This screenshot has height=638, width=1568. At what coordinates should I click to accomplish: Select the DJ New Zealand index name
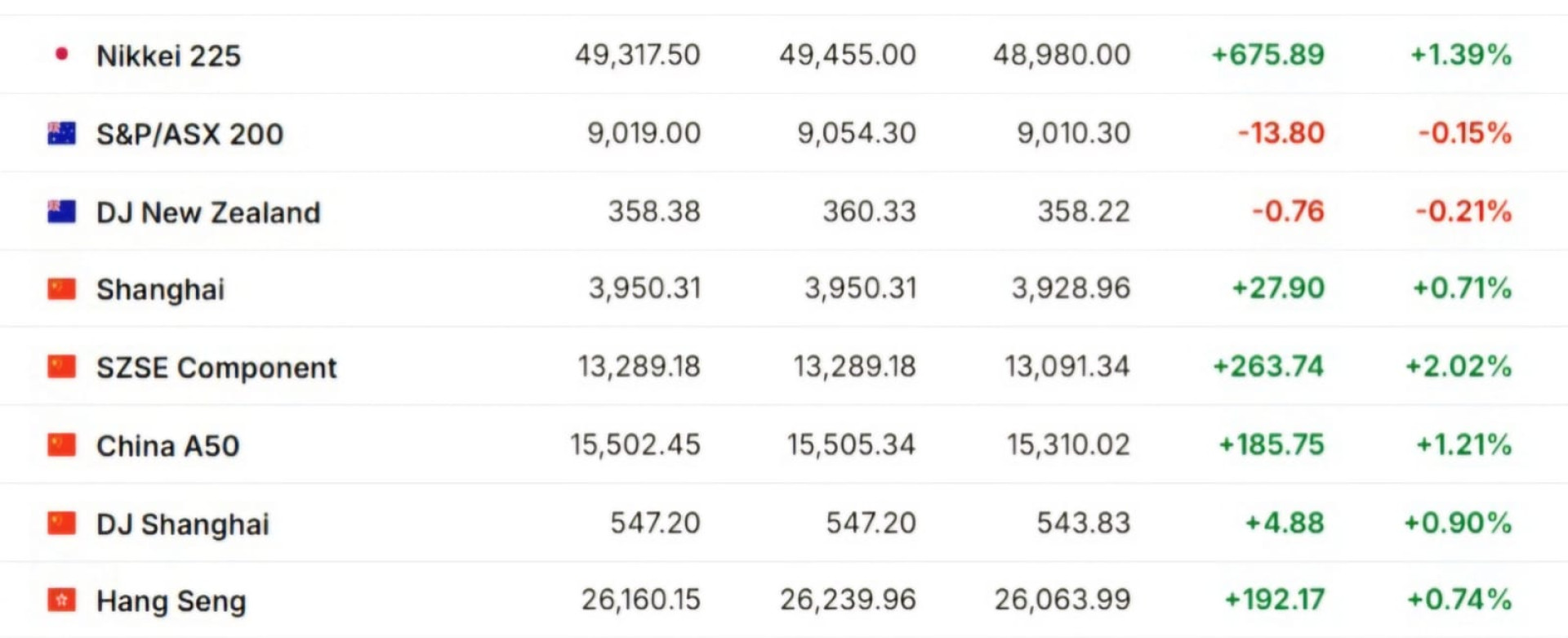(208, 212)
